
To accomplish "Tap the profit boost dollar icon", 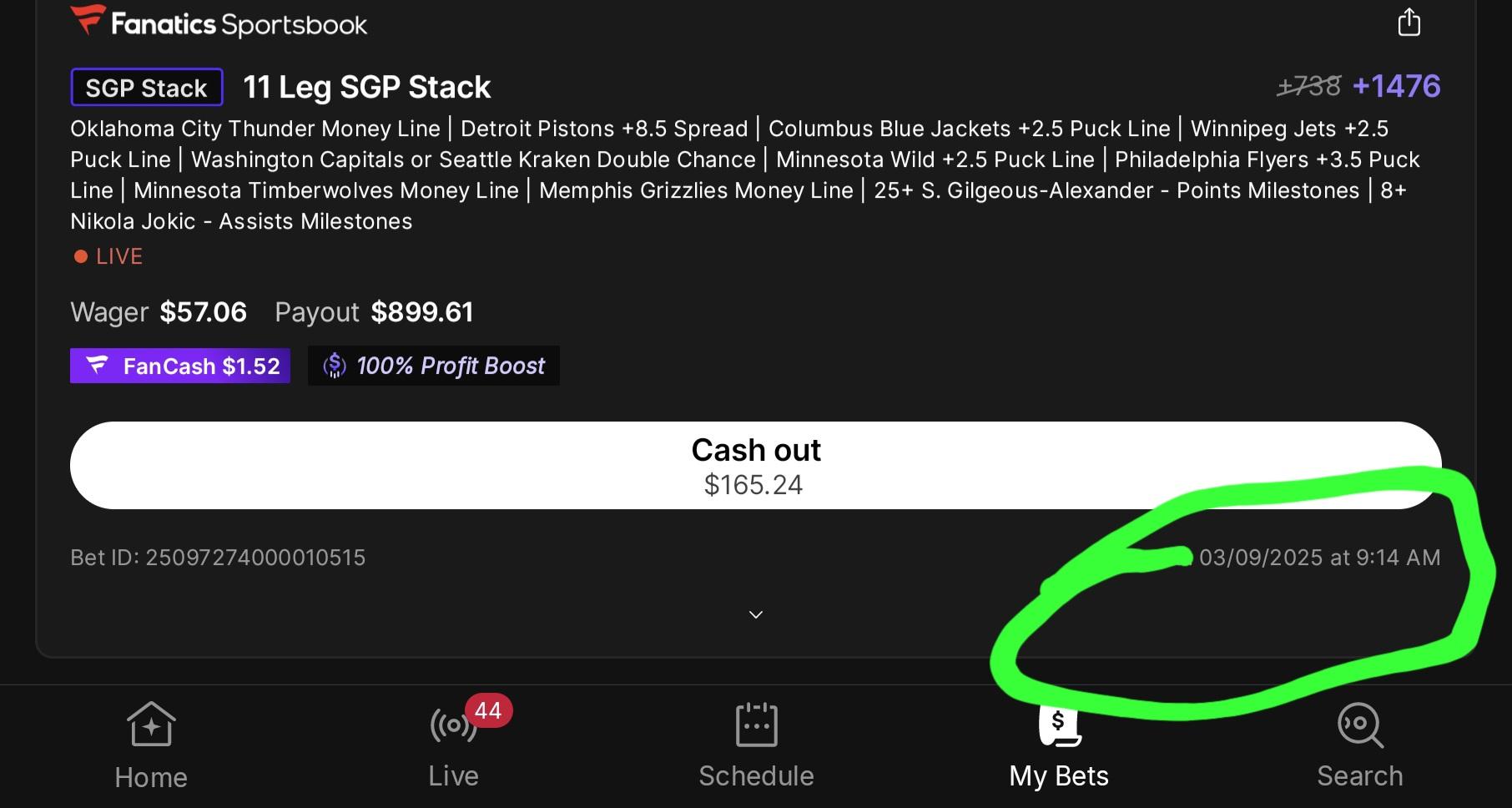I will coord(334,366).
